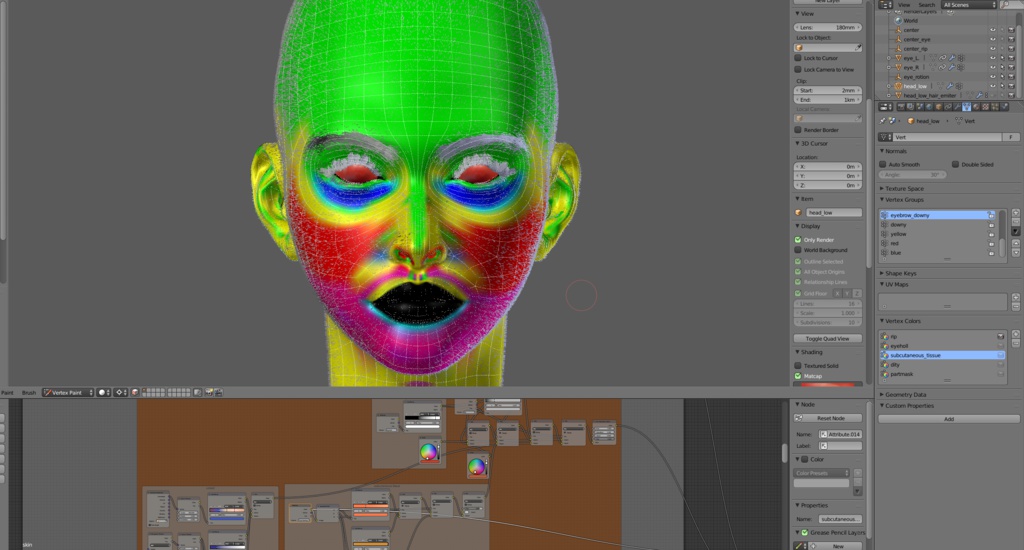Toggle the Matcap checkbox
Image resolution: width=1024 pixels, height=550 pixels.
pos(797,376)
